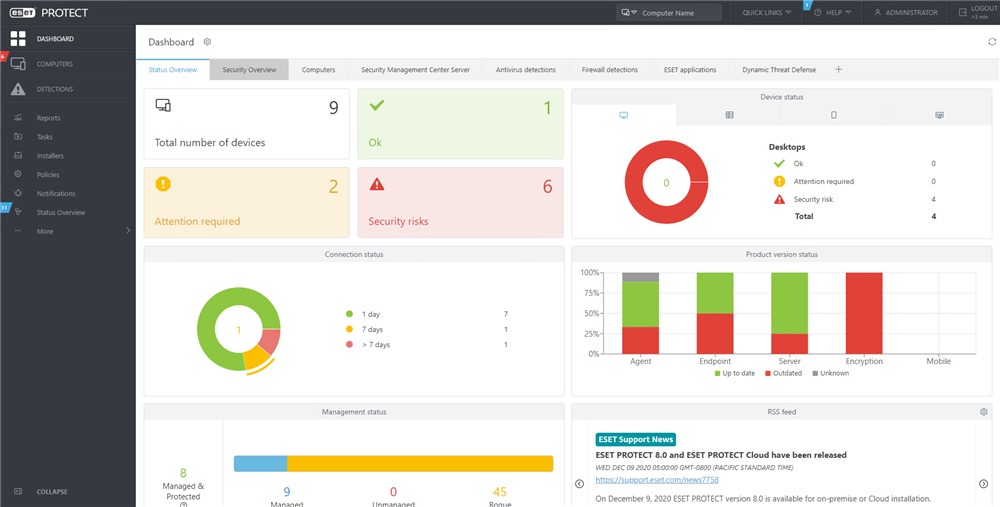The image size is (1000, 507).
Task: Open the Detections warning icon
Action: 18,89
